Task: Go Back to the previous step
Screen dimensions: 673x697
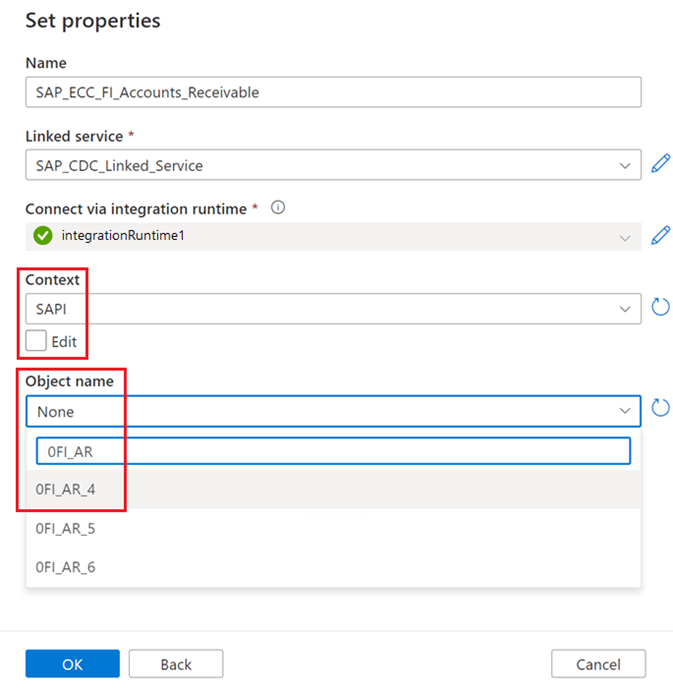Action: coord(176,664)
